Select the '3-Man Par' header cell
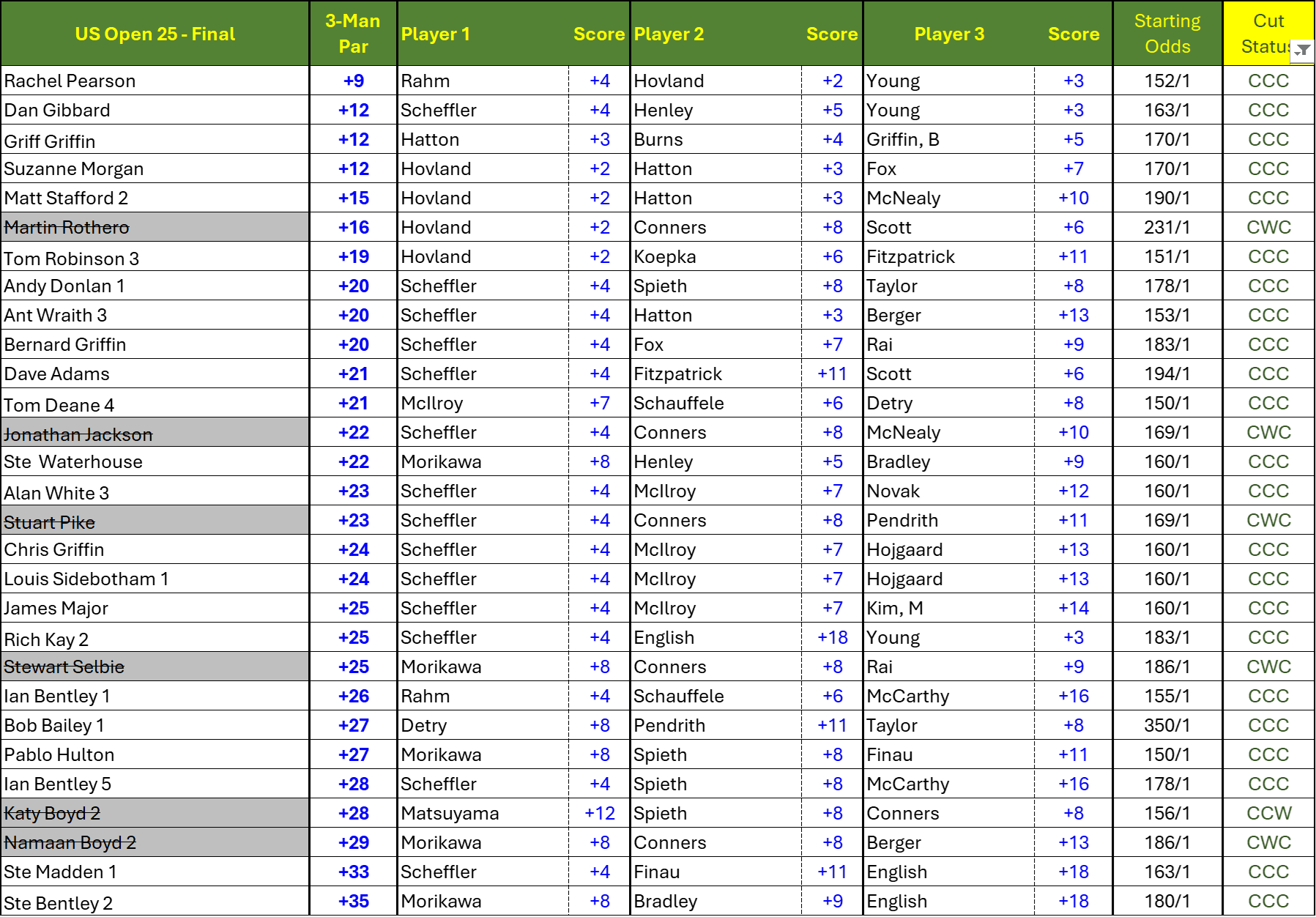 353,34
